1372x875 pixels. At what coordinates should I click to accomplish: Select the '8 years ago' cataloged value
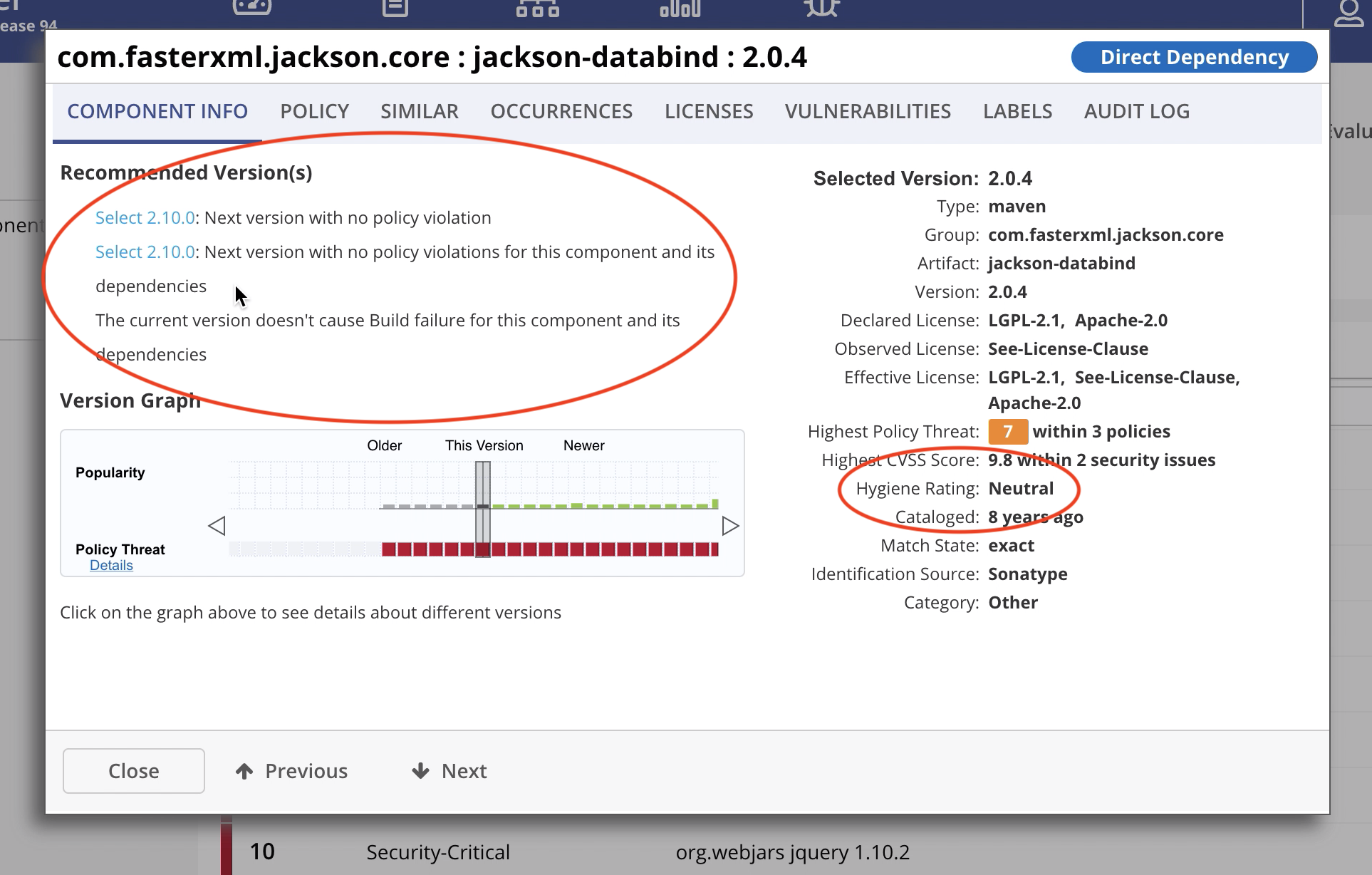[1036, 517]
